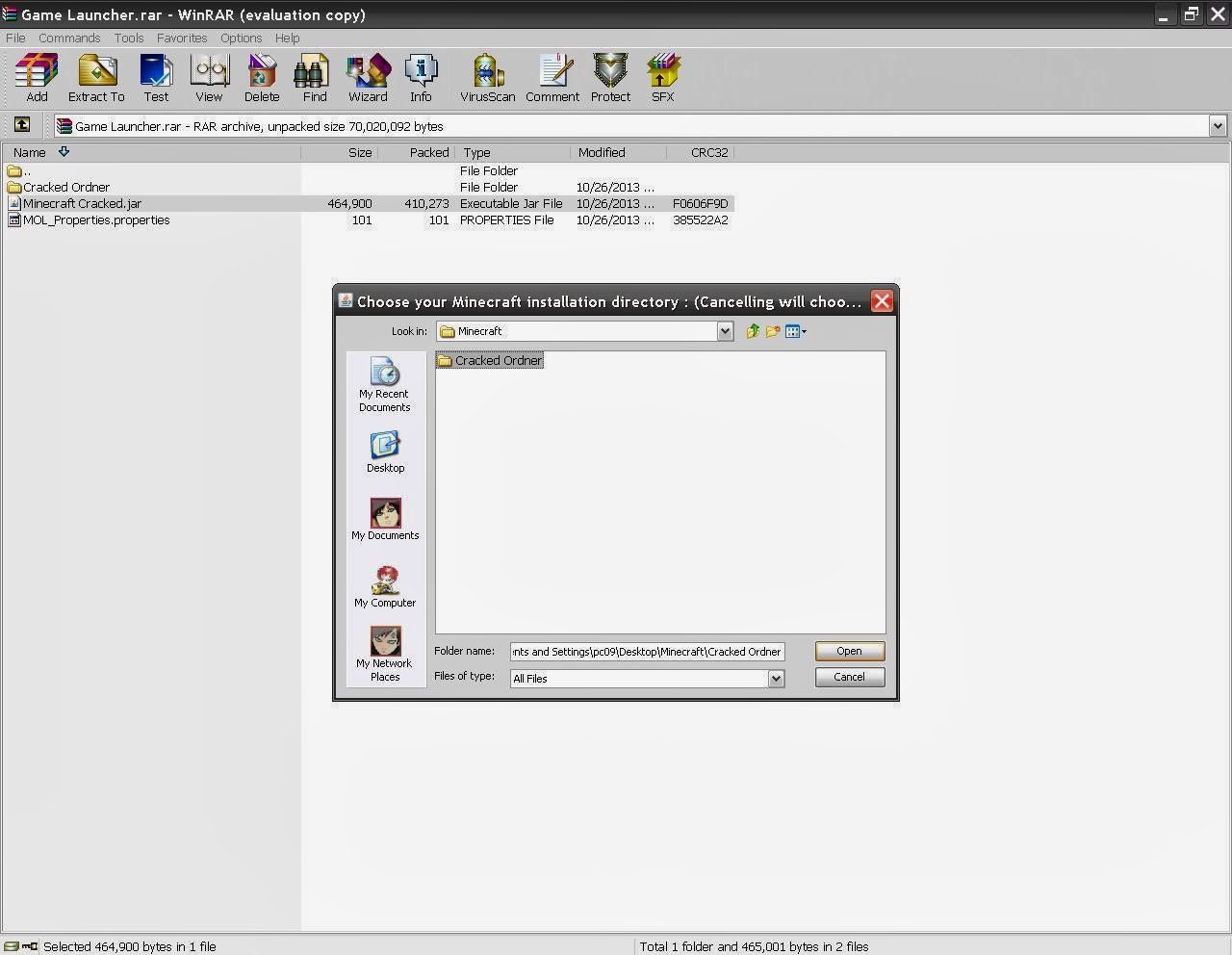Close the Minecraft directory chooser dialog
Image resolution: width=1232 pixels, height=955 pixels.
point(882,301)
